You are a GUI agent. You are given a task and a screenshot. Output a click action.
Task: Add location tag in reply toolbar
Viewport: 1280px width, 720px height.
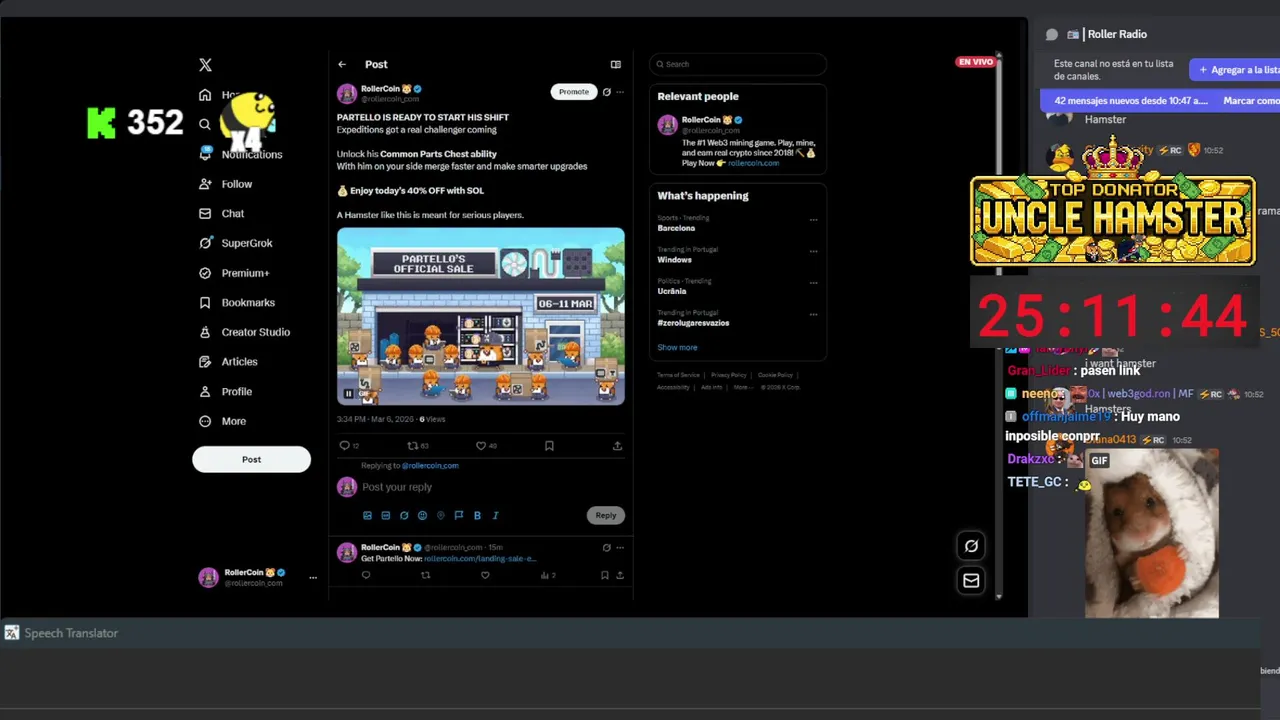pos(440,516)
